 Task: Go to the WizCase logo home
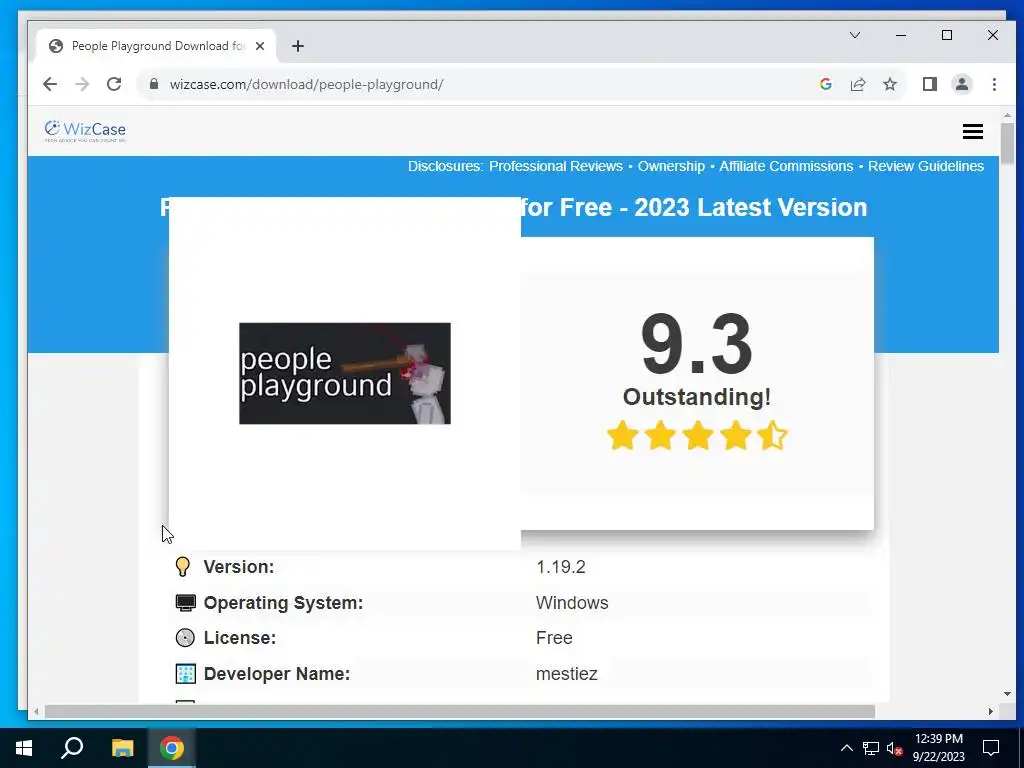tap(85, 131)
